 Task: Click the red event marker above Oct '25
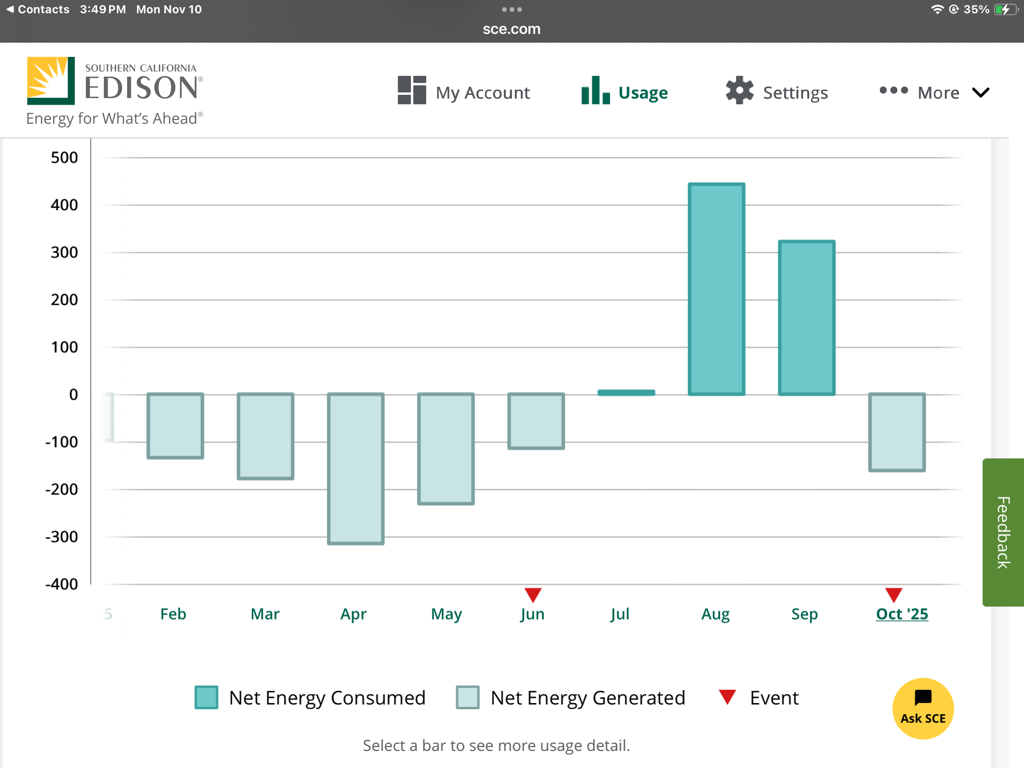coord(893,595)
